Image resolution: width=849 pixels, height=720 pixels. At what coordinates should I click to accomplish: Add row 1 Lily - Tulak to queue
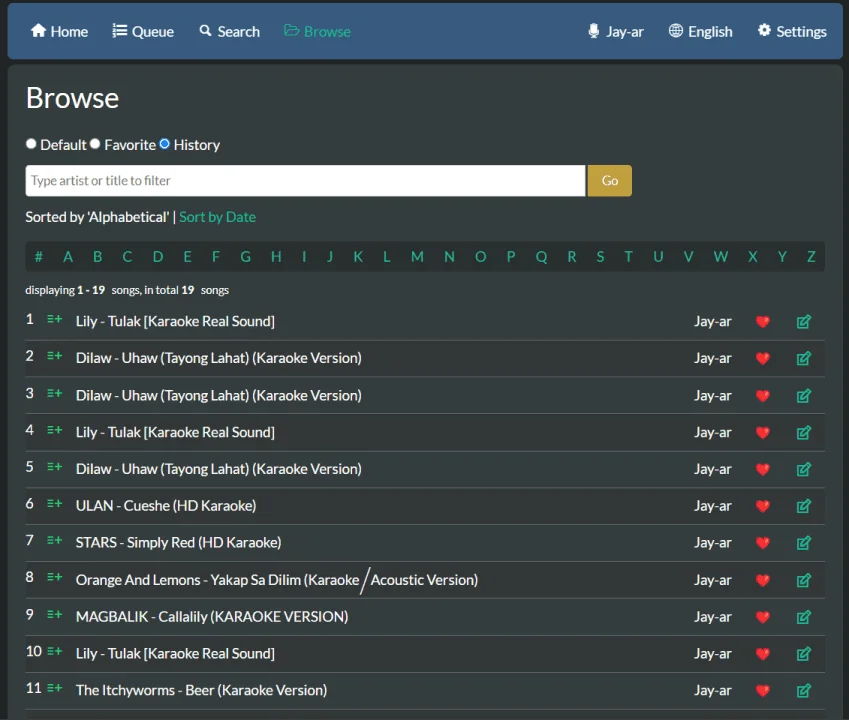pos(55,319)
